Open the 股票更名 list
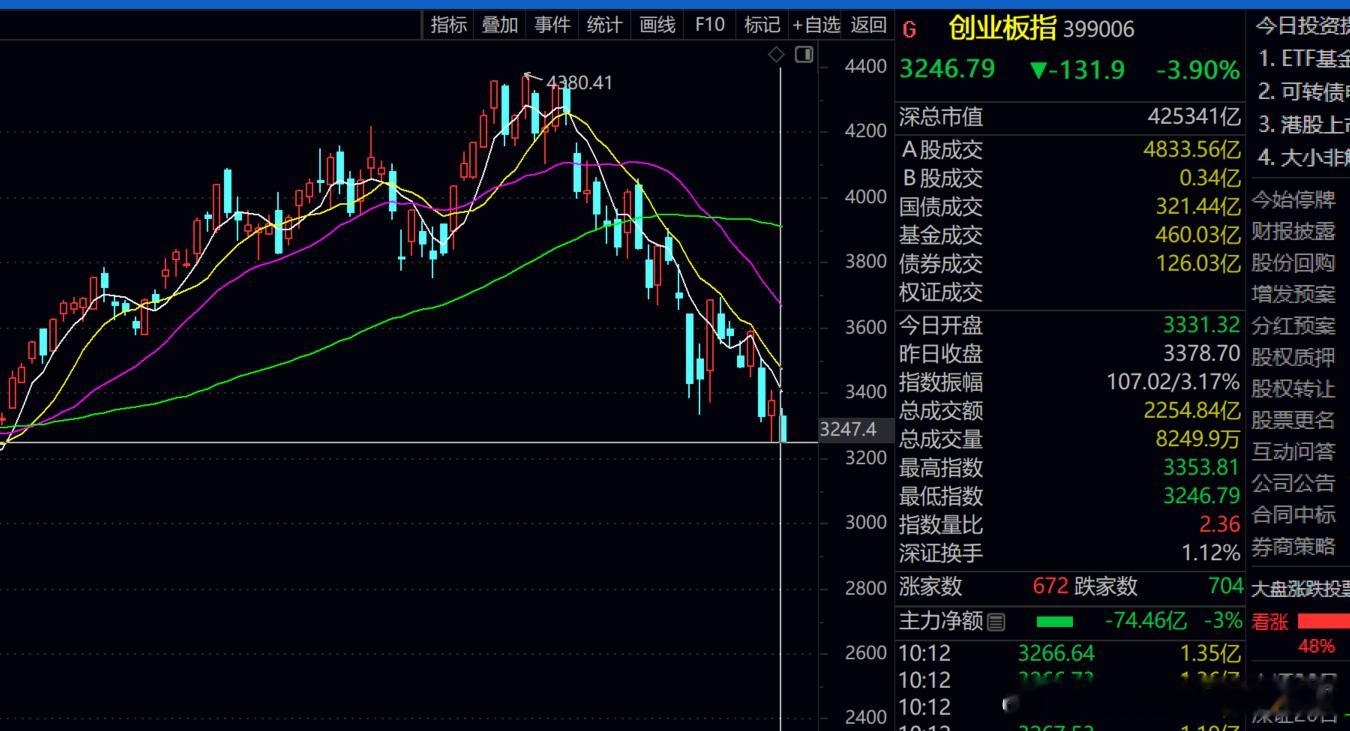1350x731 pixels. (x=1294, y=420)
